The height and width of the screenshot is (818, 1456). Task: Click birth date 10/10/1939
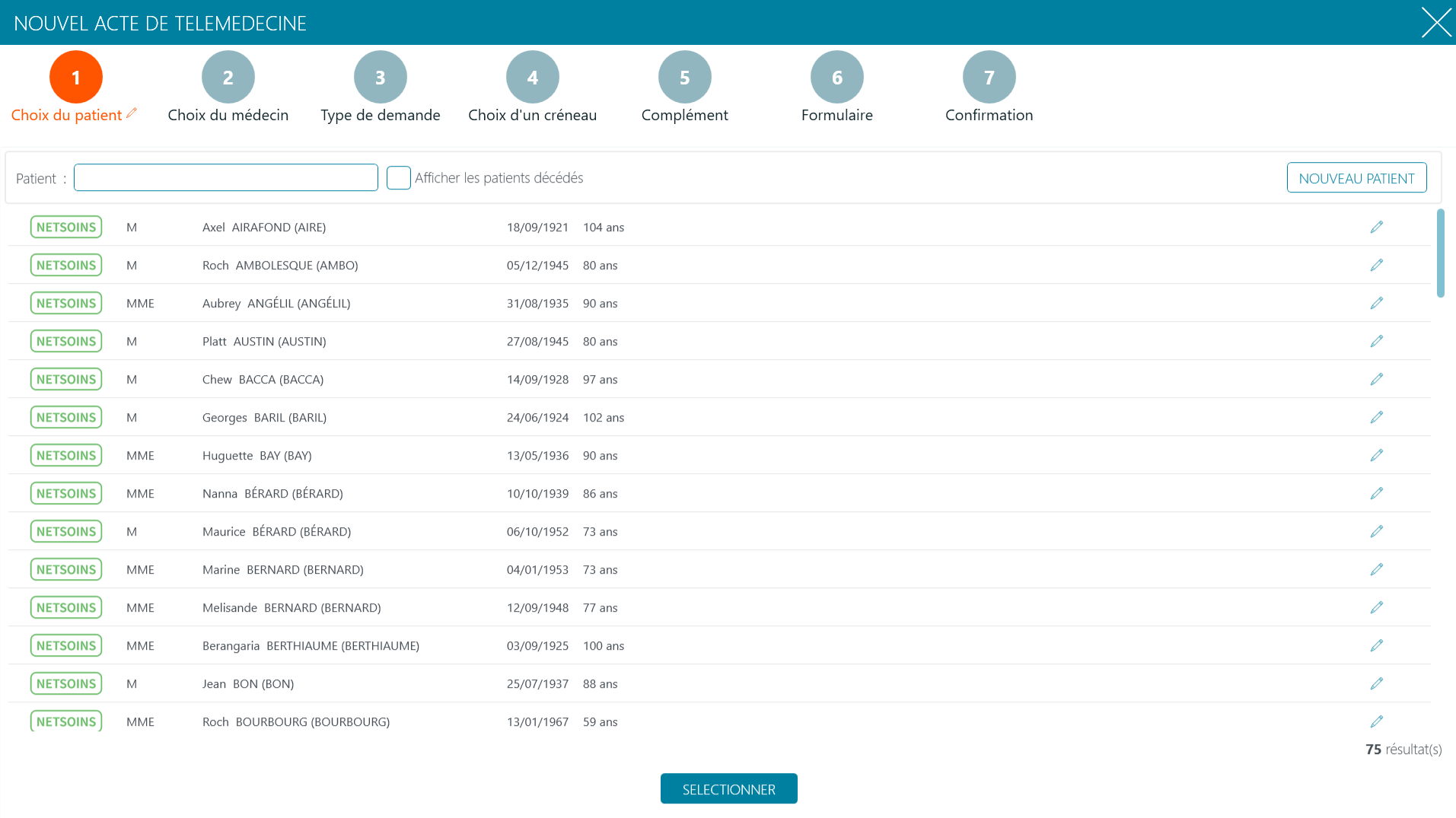pos(537,493)
